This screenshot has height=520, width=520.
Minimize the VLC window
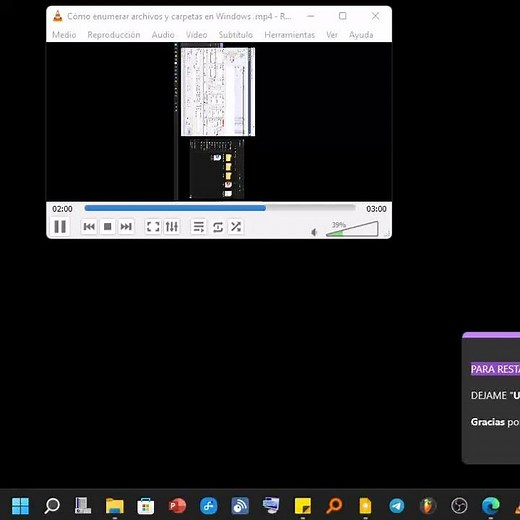click(x=310, y=16)
